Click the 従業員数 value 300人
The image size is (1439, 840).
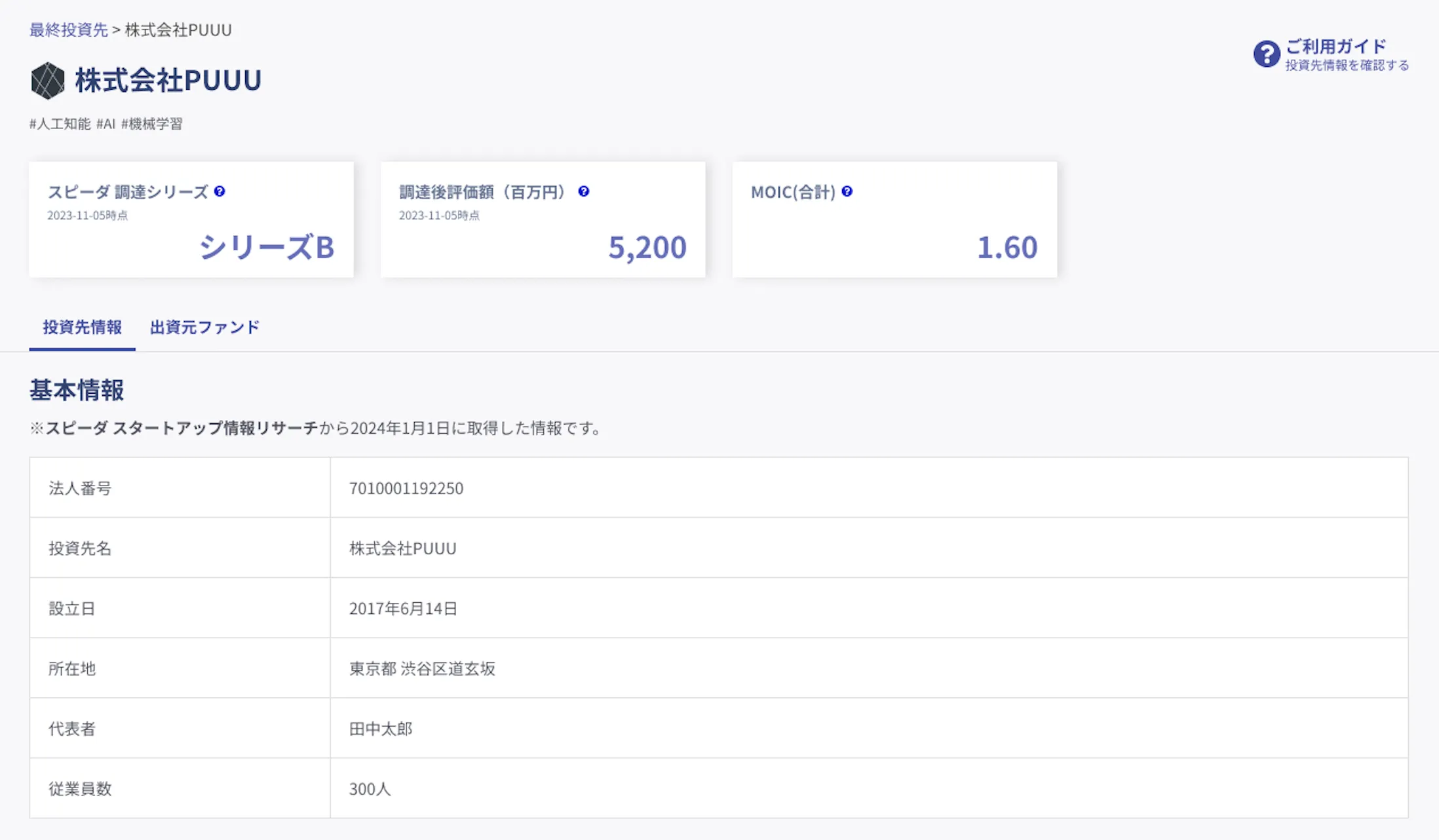370,789
